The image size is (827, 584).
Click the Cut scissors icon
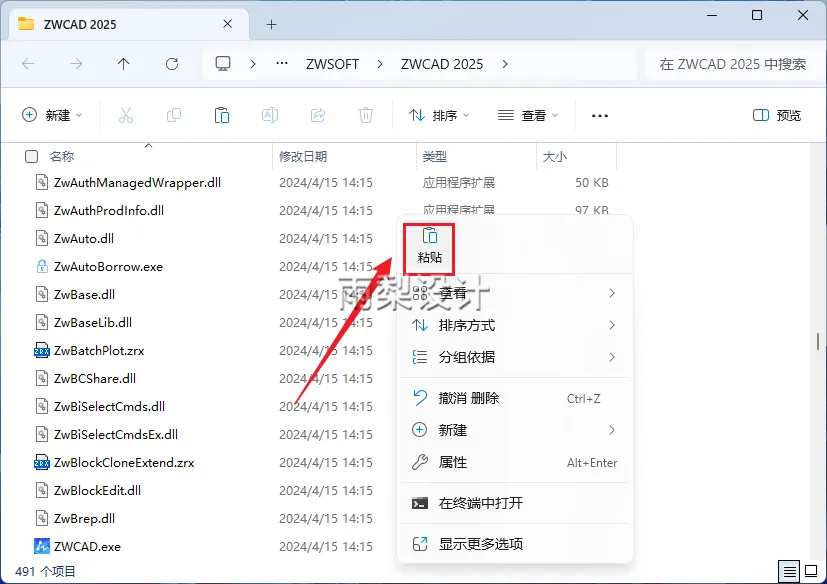click(x=126, y=115)
